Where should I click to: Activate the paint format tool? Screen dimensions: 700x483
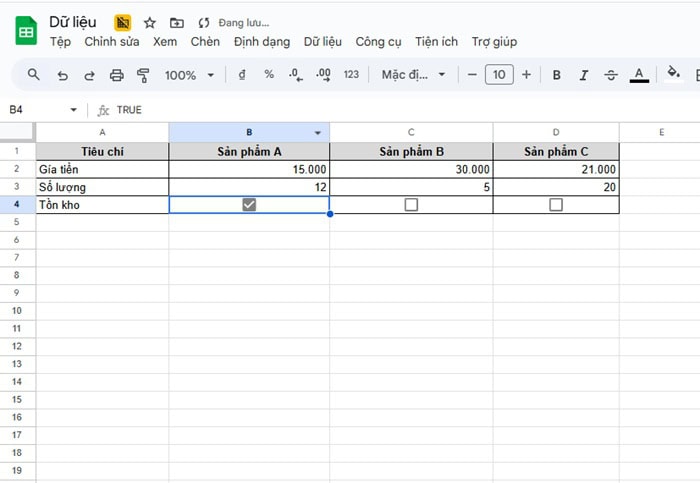(143, 75)
